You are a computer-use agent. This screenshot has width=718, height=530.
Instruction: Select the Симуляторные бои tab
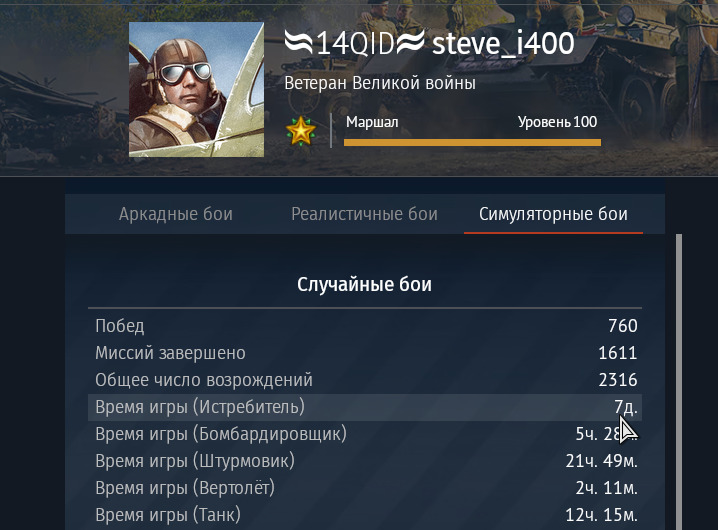553,214
